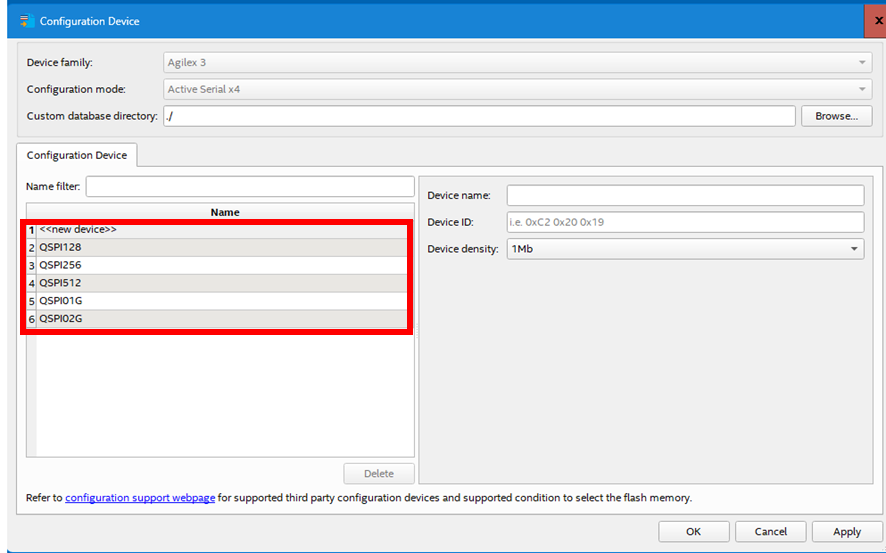The image size is (886, 553).
Task: Click the Configuration Device title bar icon
Action: tap(26, 21)
